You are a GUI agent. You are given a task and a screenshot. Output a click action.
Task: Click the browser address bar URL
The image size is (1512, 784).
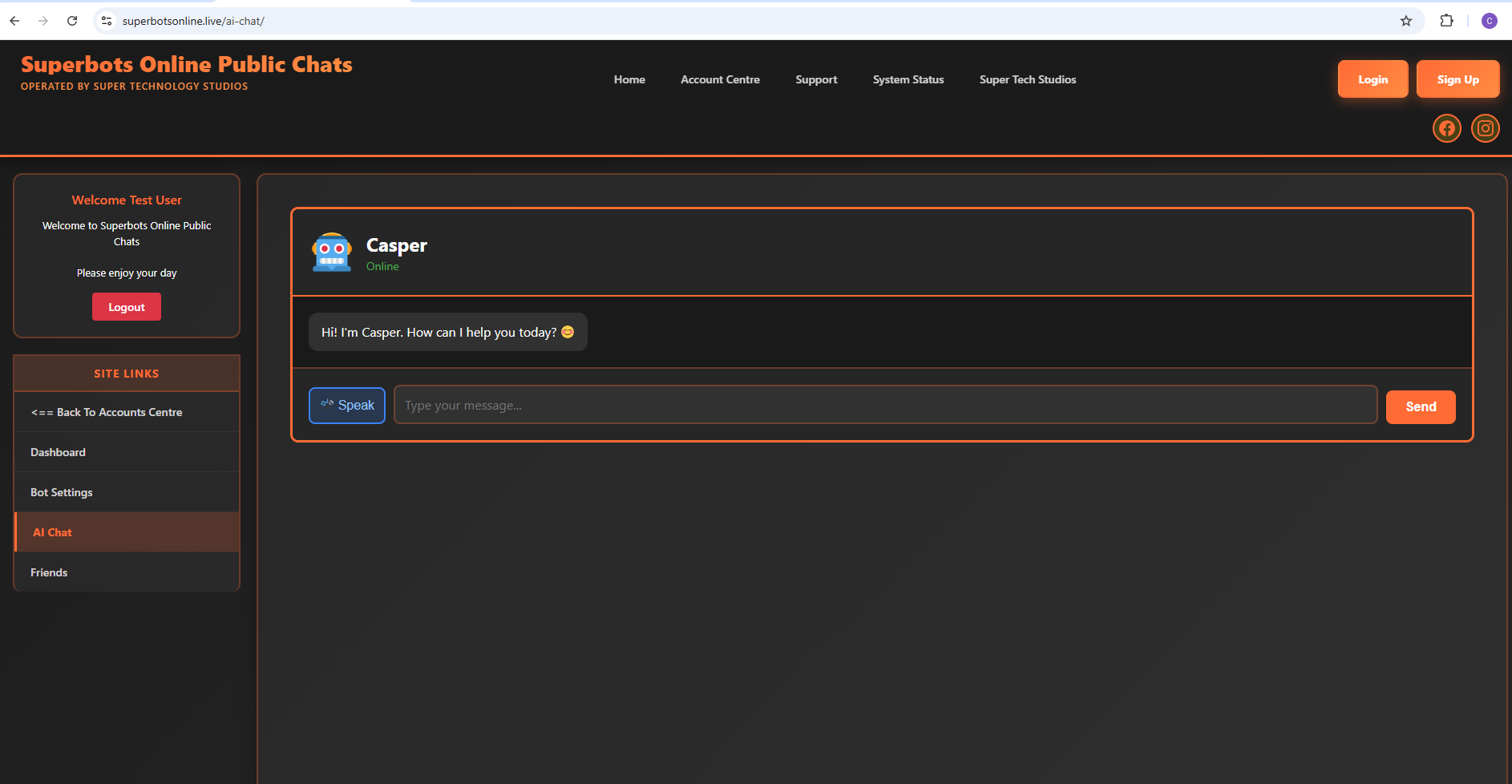pyautogui.click(x=193, y=21)
